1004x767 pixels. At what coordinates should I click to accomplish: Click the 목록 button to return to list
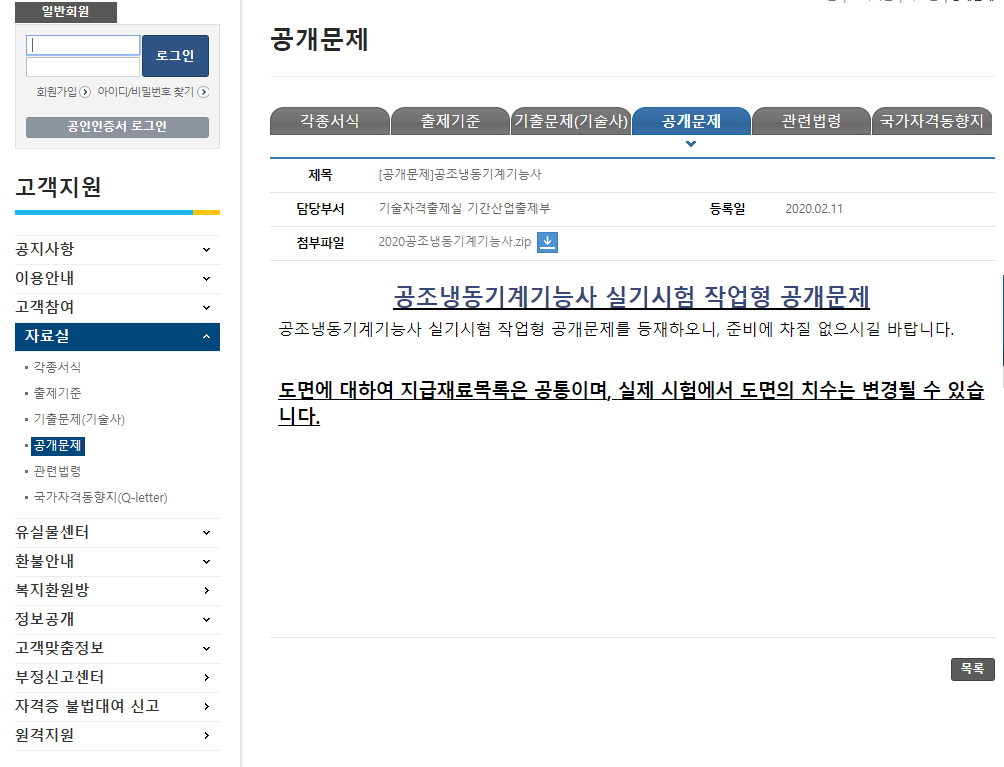[972, 669]
